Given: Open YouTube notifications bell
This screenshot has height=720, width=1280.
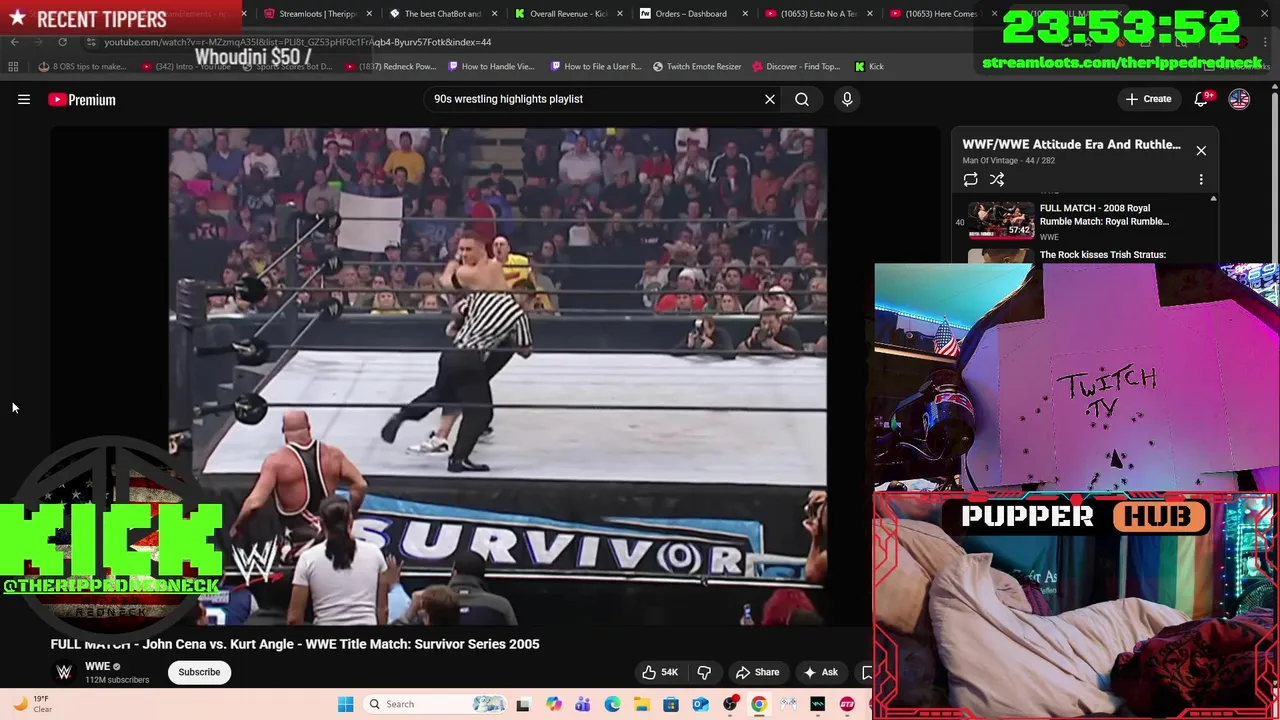Looking at the screenshot, I should [1202, 99].
